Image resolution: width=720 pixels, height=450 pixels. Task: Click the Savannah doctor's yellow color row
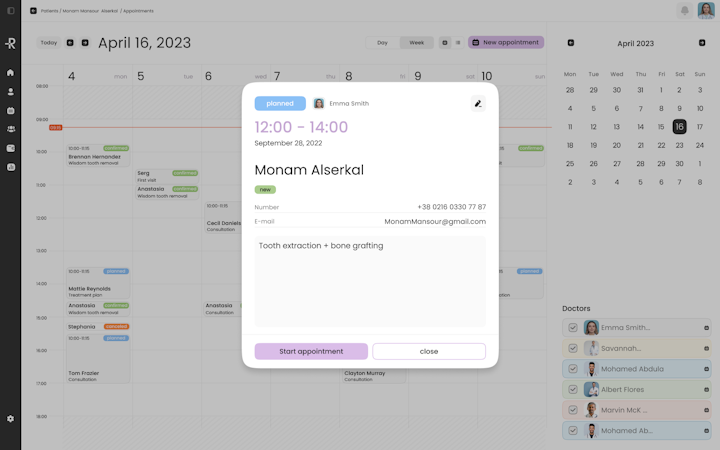click(636, 349)
